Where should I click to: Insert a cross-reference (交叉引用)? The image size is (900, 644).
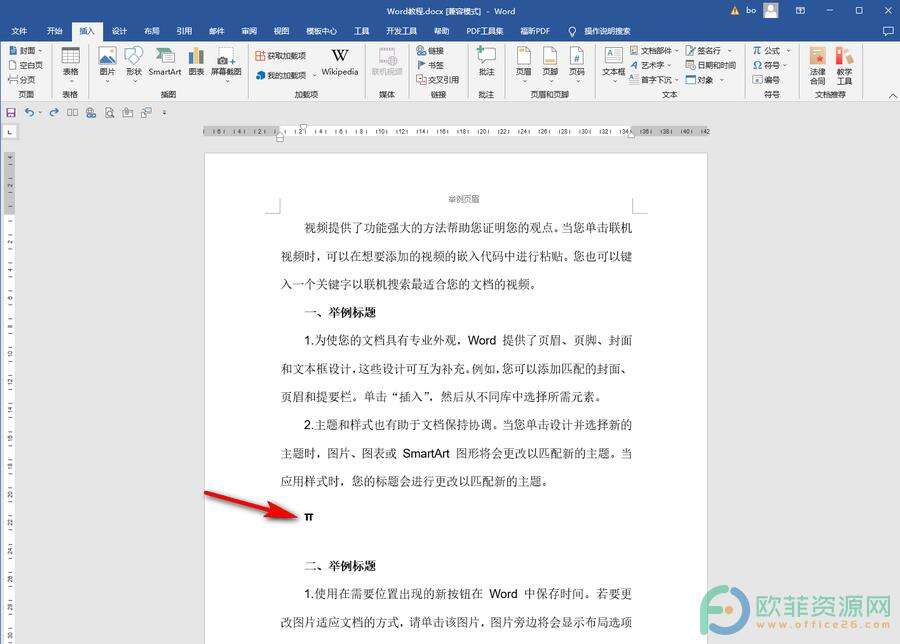[x=437, y=79]
